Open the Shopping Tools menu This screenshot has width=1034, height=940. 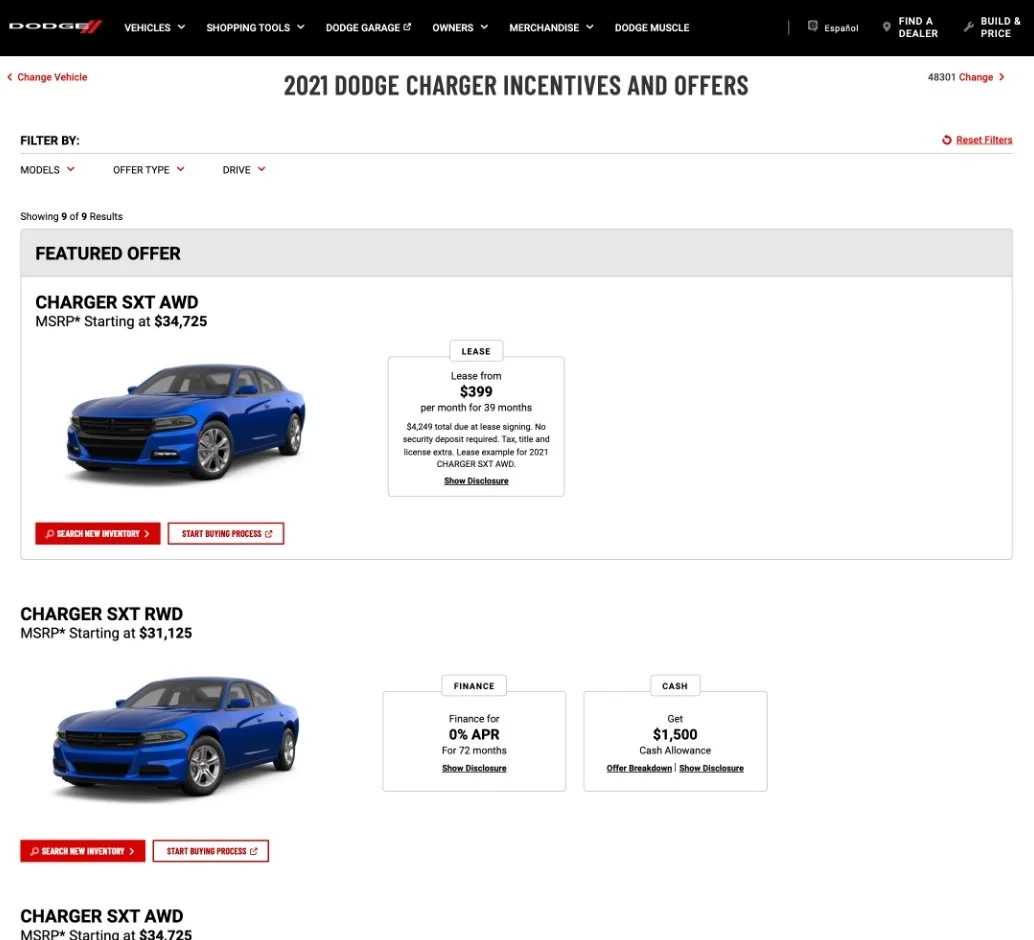pos(255,28)
